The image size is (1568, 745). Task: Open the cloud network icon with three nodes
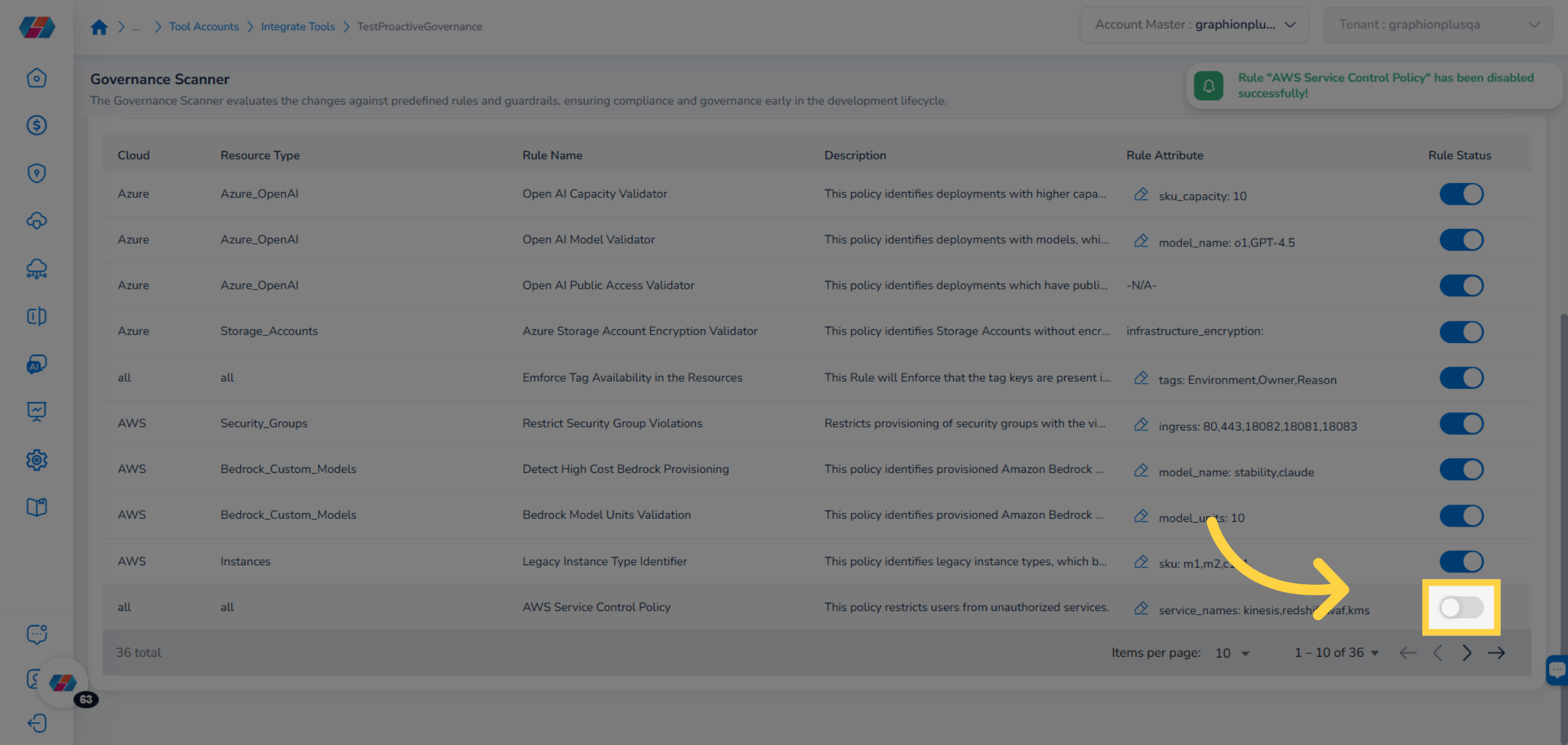(37, 269)
